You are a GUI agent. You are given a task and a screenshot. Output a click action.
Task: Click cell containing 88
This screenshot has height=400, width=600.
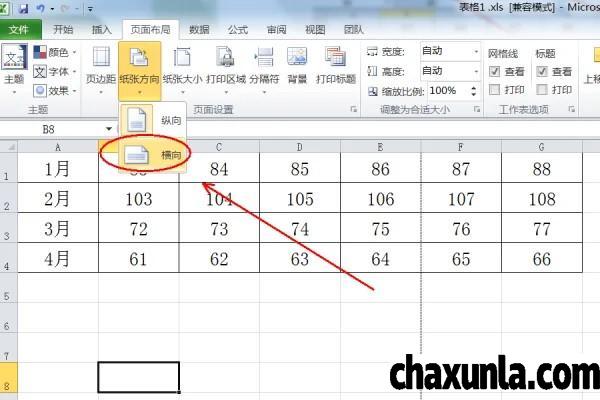tap(541, 168)
